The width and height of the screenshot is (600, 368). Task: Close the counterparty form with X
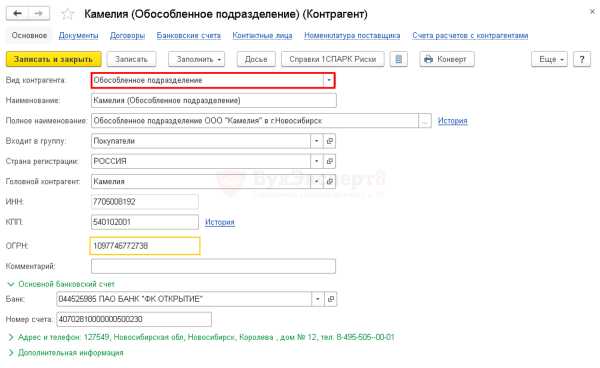click(592, 12)
